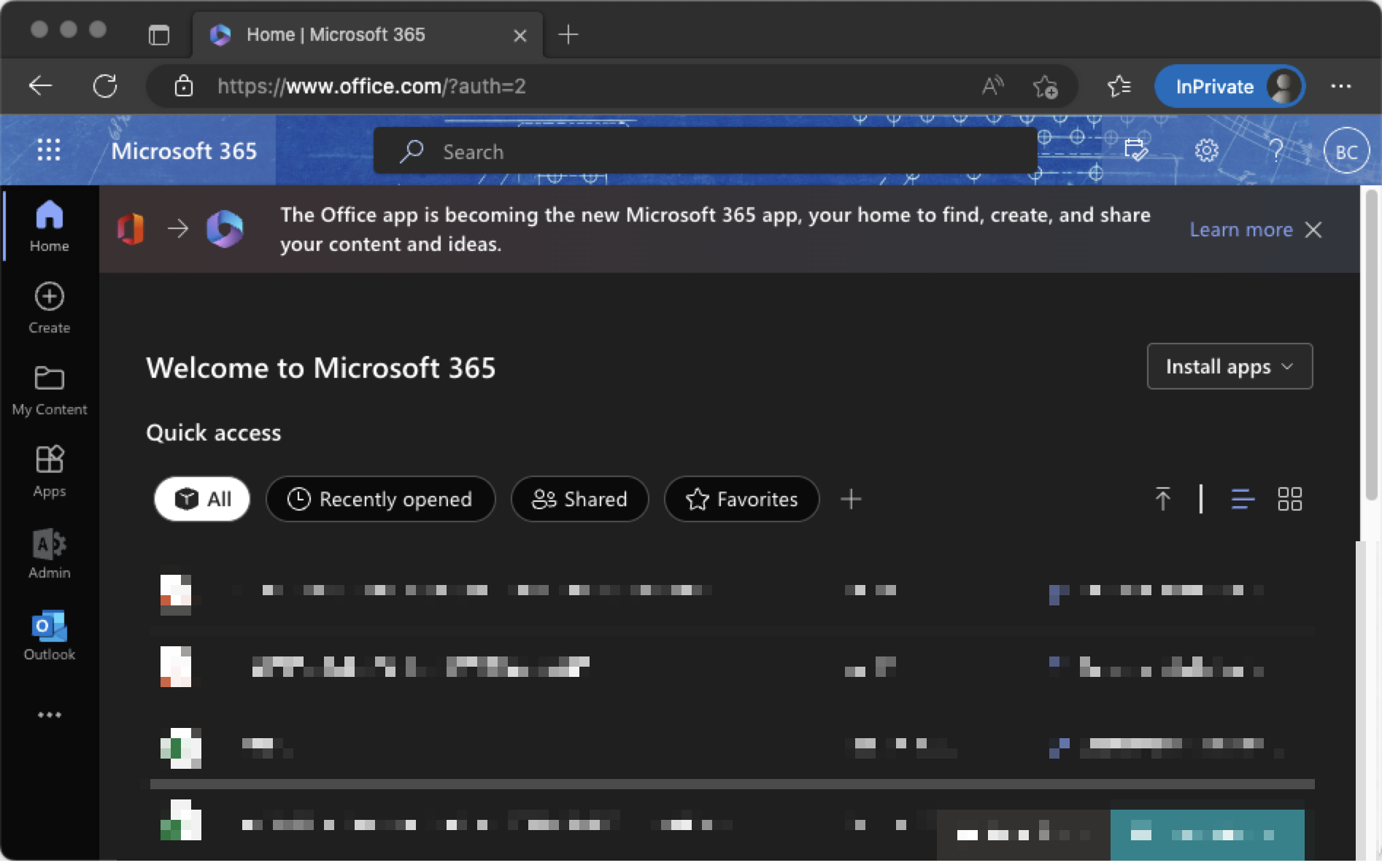
Task: Click the address bar URL
Action: [x=371, y=86]
